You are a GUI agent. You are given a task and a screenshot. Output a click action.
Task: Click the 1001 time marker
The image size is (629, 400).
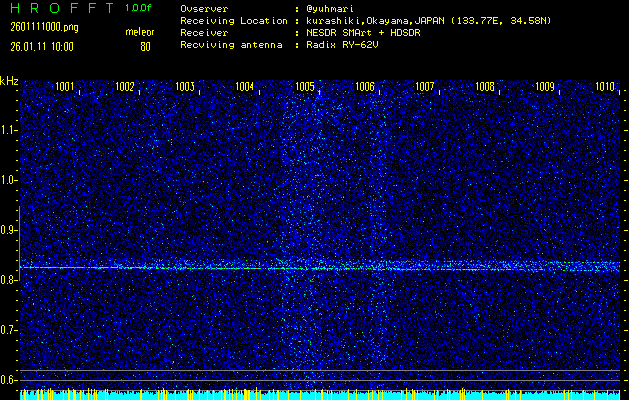[x=65, y=86]
